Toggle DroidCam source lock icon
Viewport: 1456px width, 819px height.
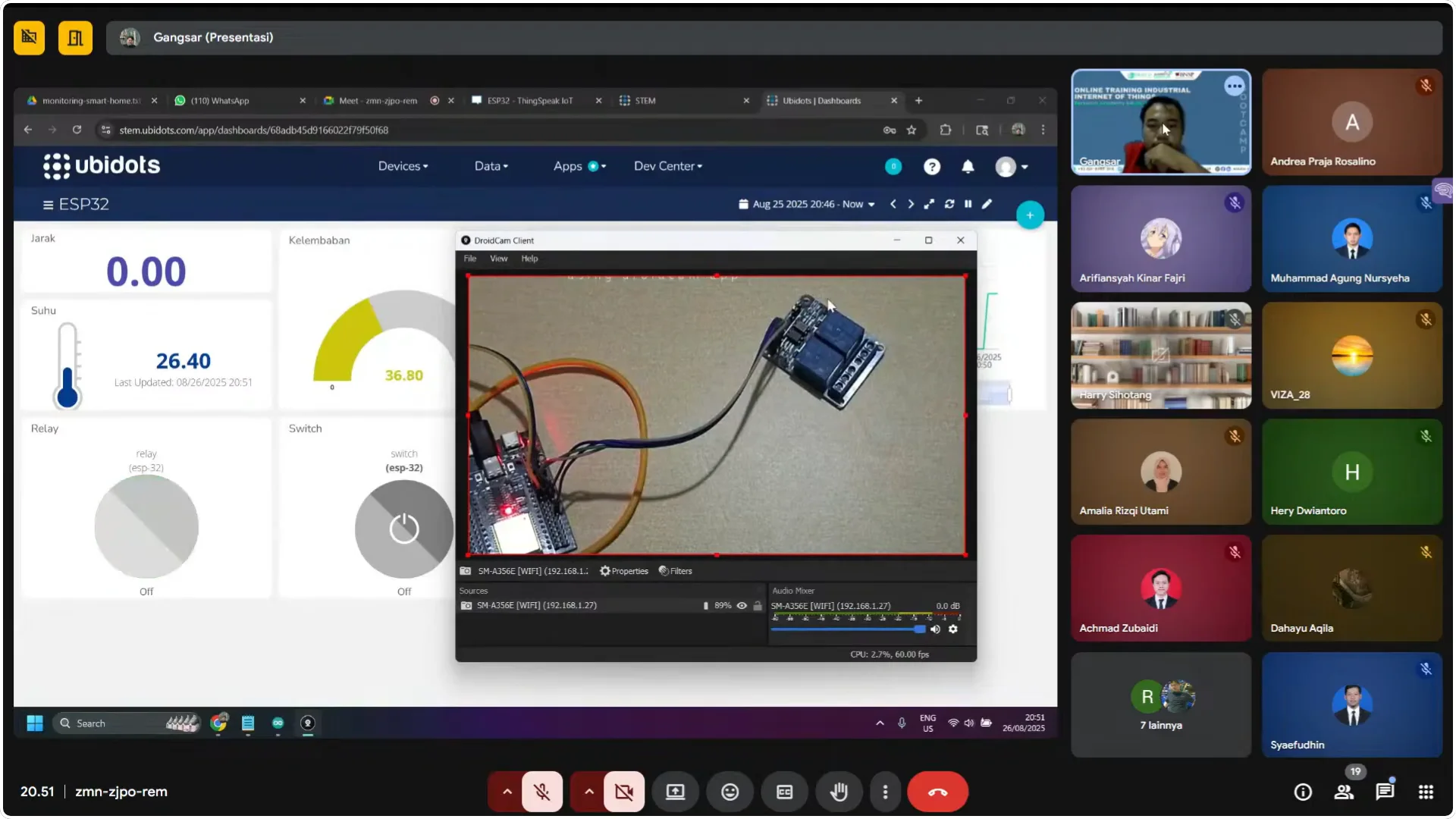pyautogui.click(x=757, y=606)
